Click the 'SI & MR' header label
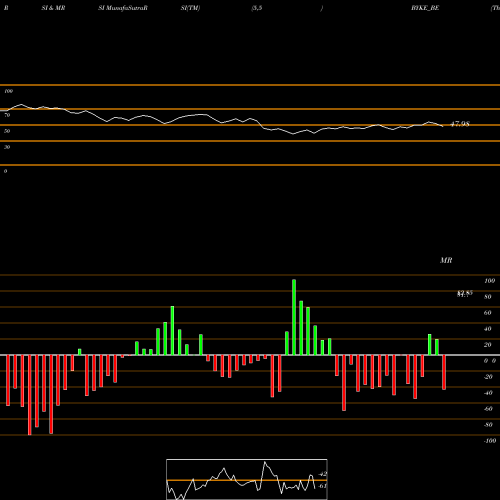The height and width of the screenshot is (500, 500). pyautogui.click(x=53, y=8)
